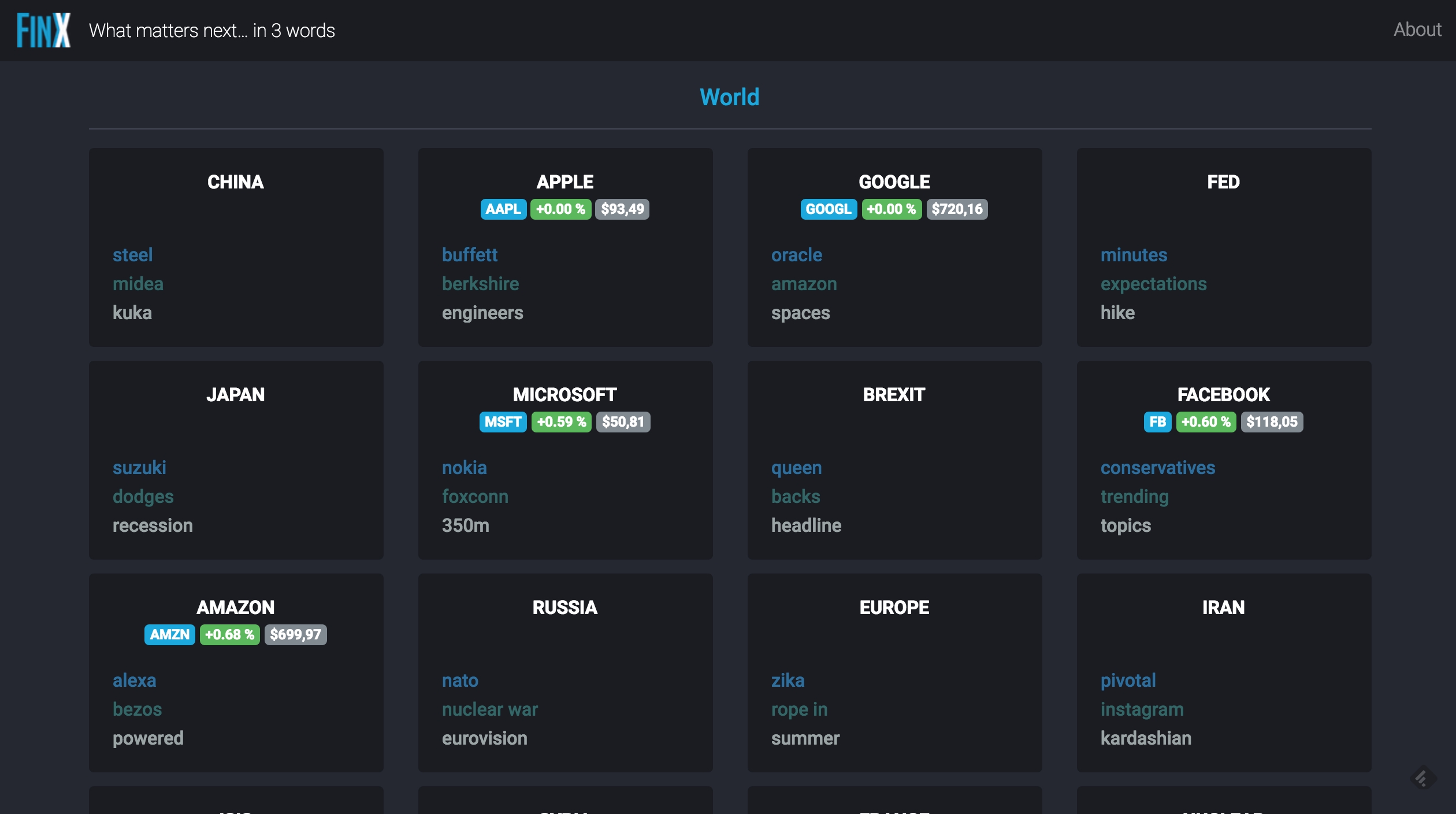Open the EUROPE topic card title

(x=894, y=608)
